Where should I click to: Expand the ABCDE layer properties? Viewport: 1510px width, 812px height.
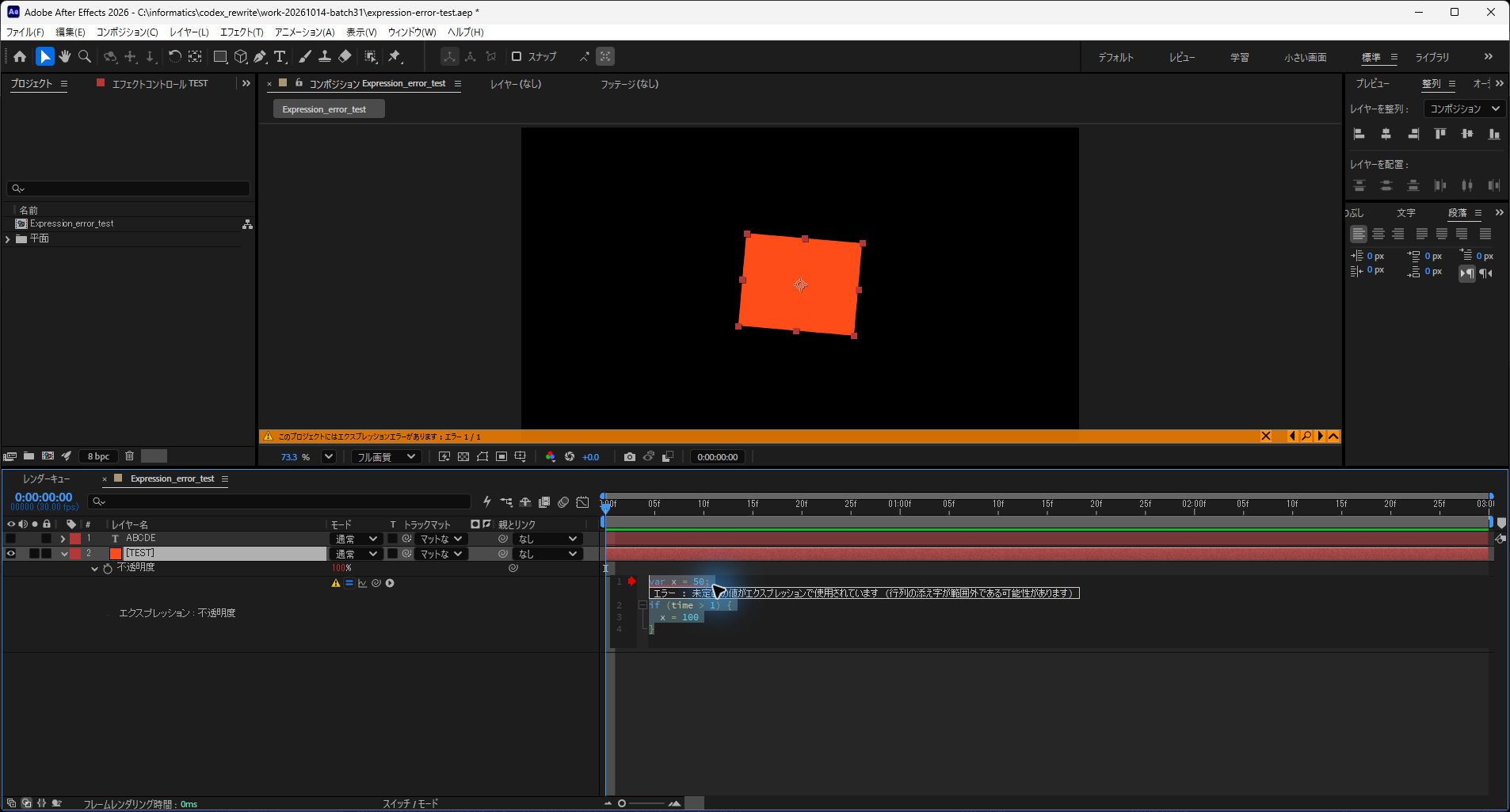tap(63, 539)
